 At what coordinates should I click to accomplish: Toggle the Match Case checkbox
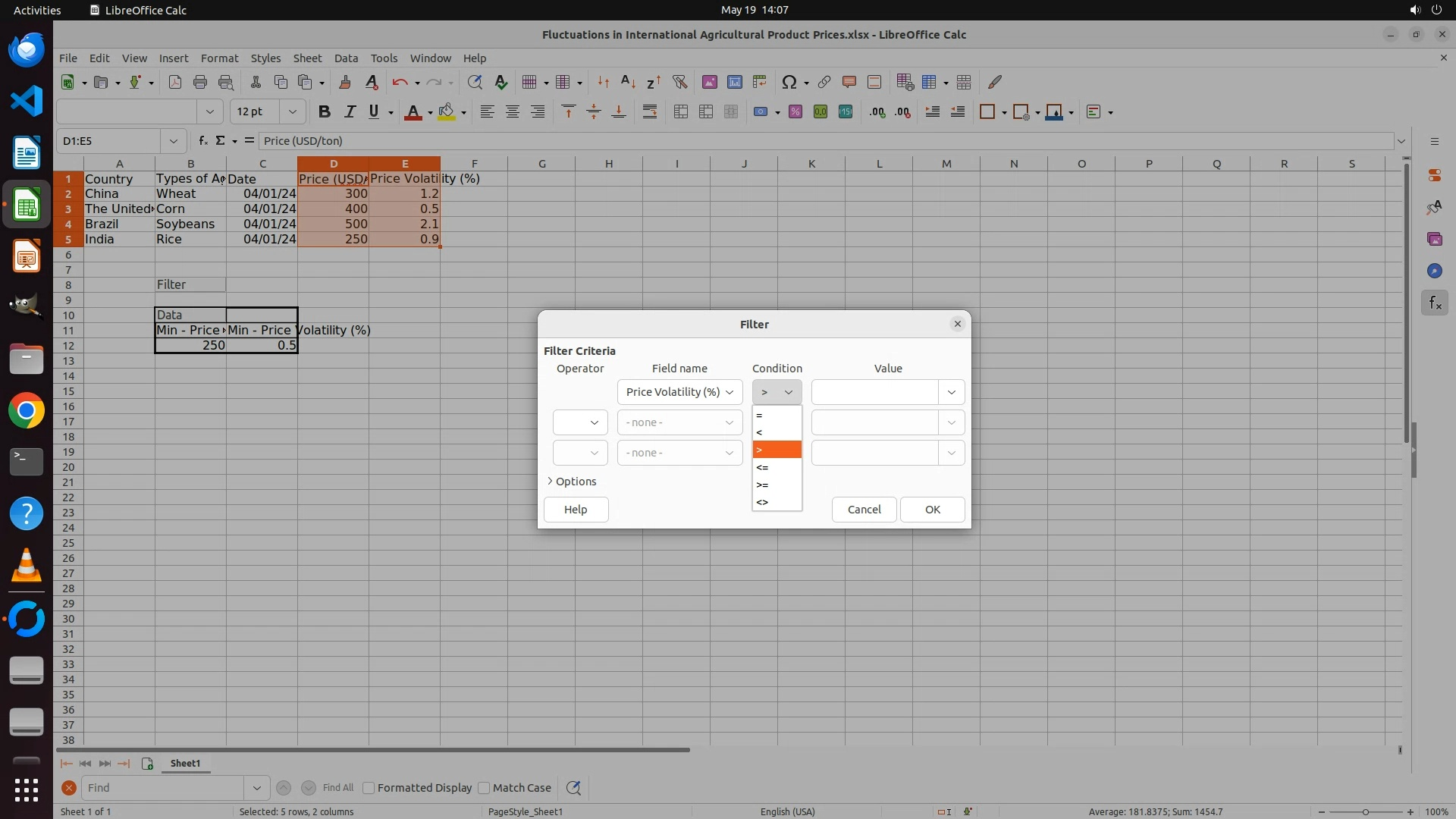click(x=485, y=788)
